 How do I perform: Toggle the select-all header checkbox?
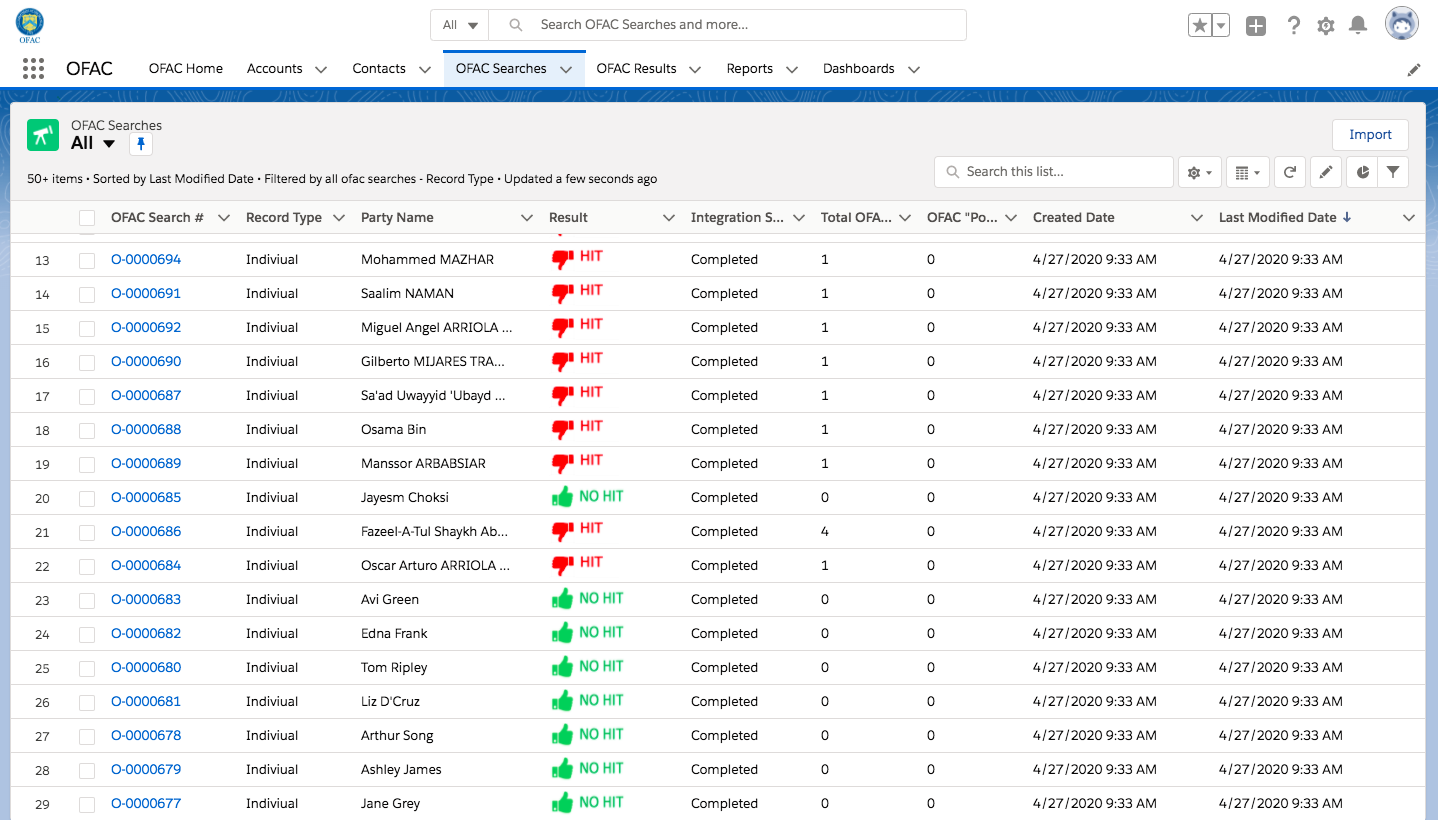click(x=87, y=218)
